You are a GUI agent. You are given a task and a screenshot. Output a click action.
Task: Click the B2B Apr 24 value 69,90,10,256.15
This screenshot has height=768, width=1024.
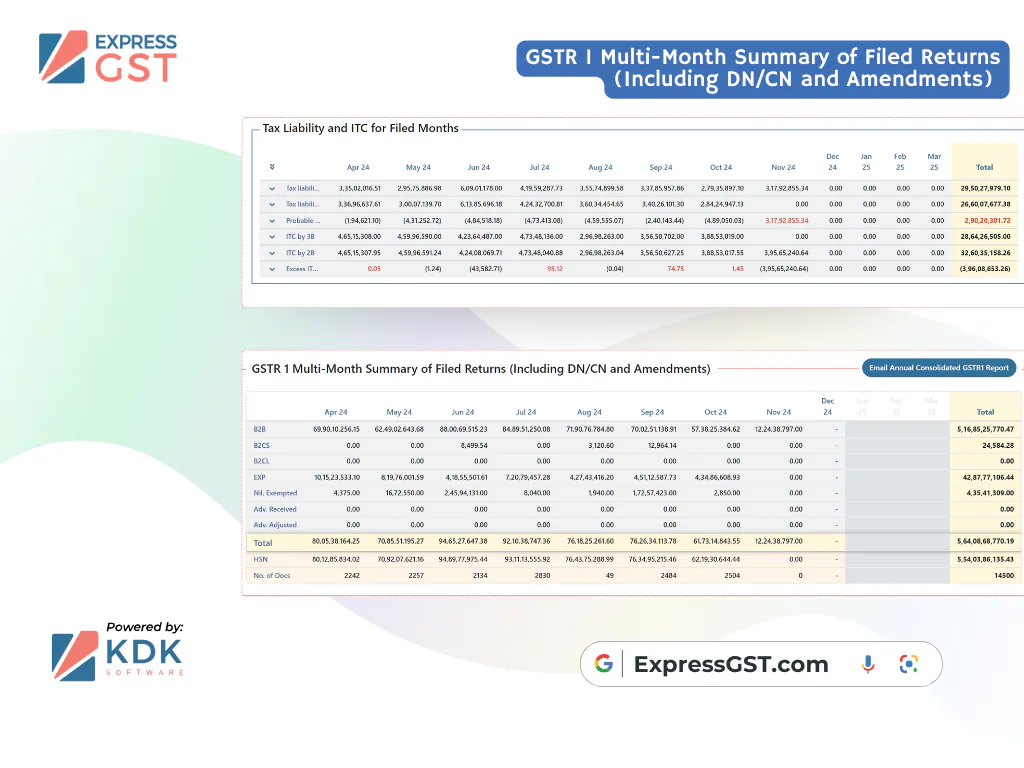[x=336, y=429]
